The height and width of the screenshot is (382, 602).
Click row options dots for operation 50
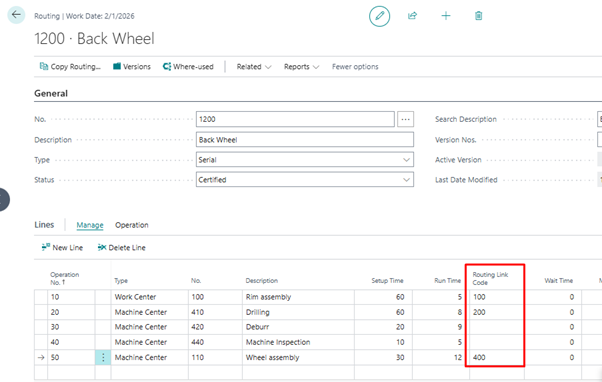point(103,357)
